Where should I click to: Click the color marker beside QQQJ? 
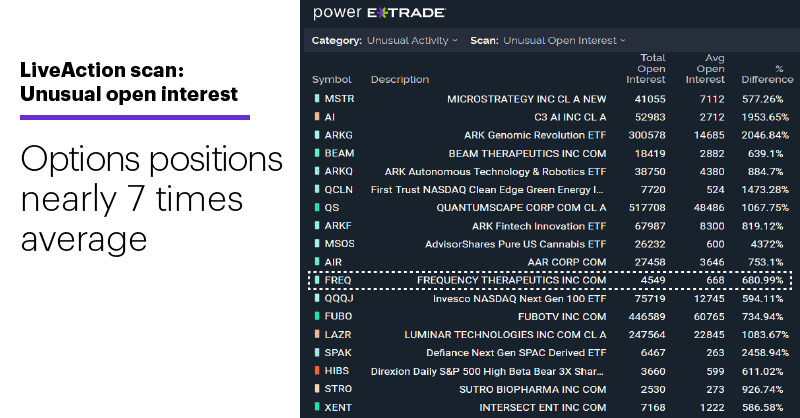click(317, 298)
